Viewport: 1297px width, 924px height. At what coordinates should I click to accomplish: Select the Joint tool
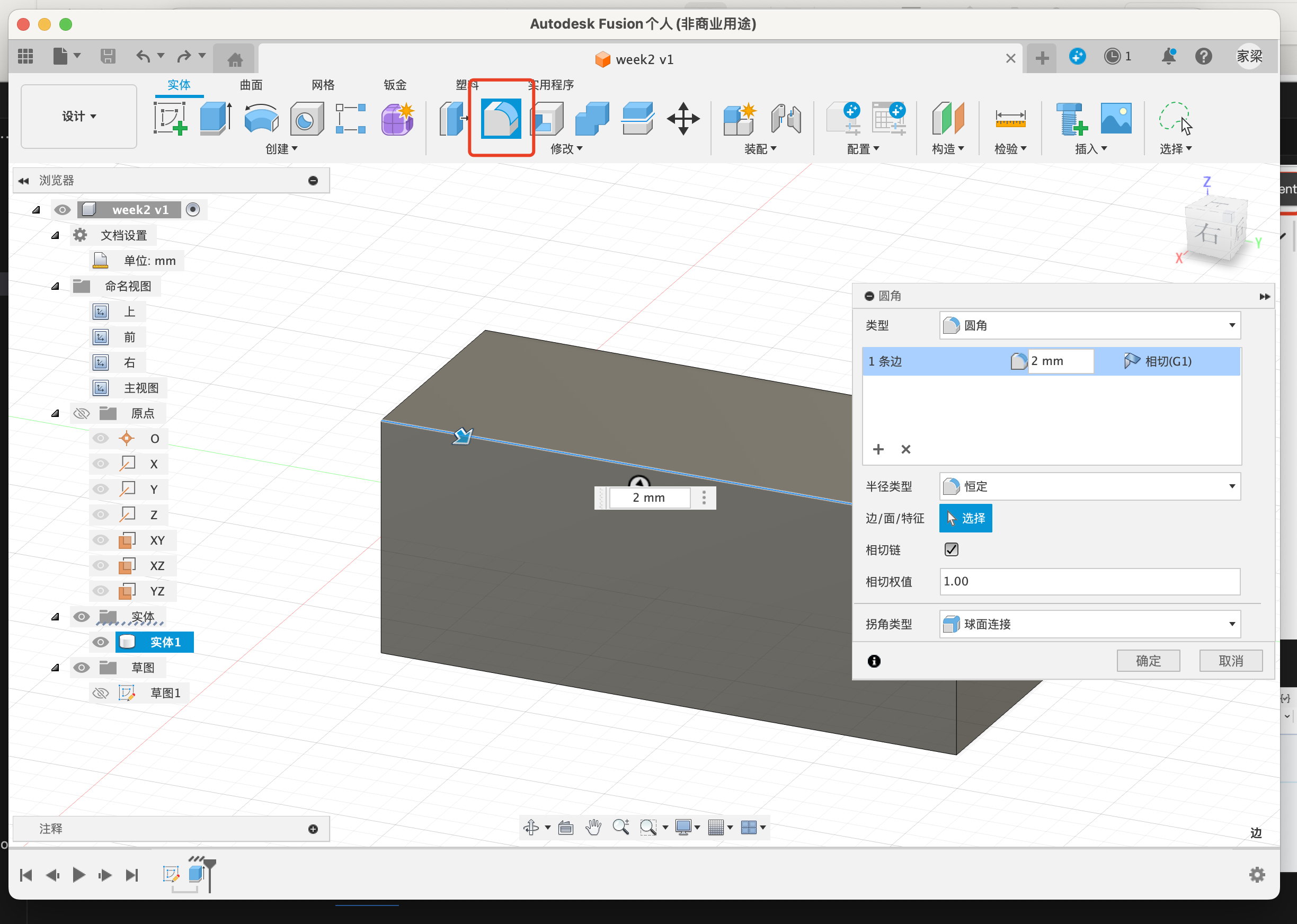coord(786,118)
